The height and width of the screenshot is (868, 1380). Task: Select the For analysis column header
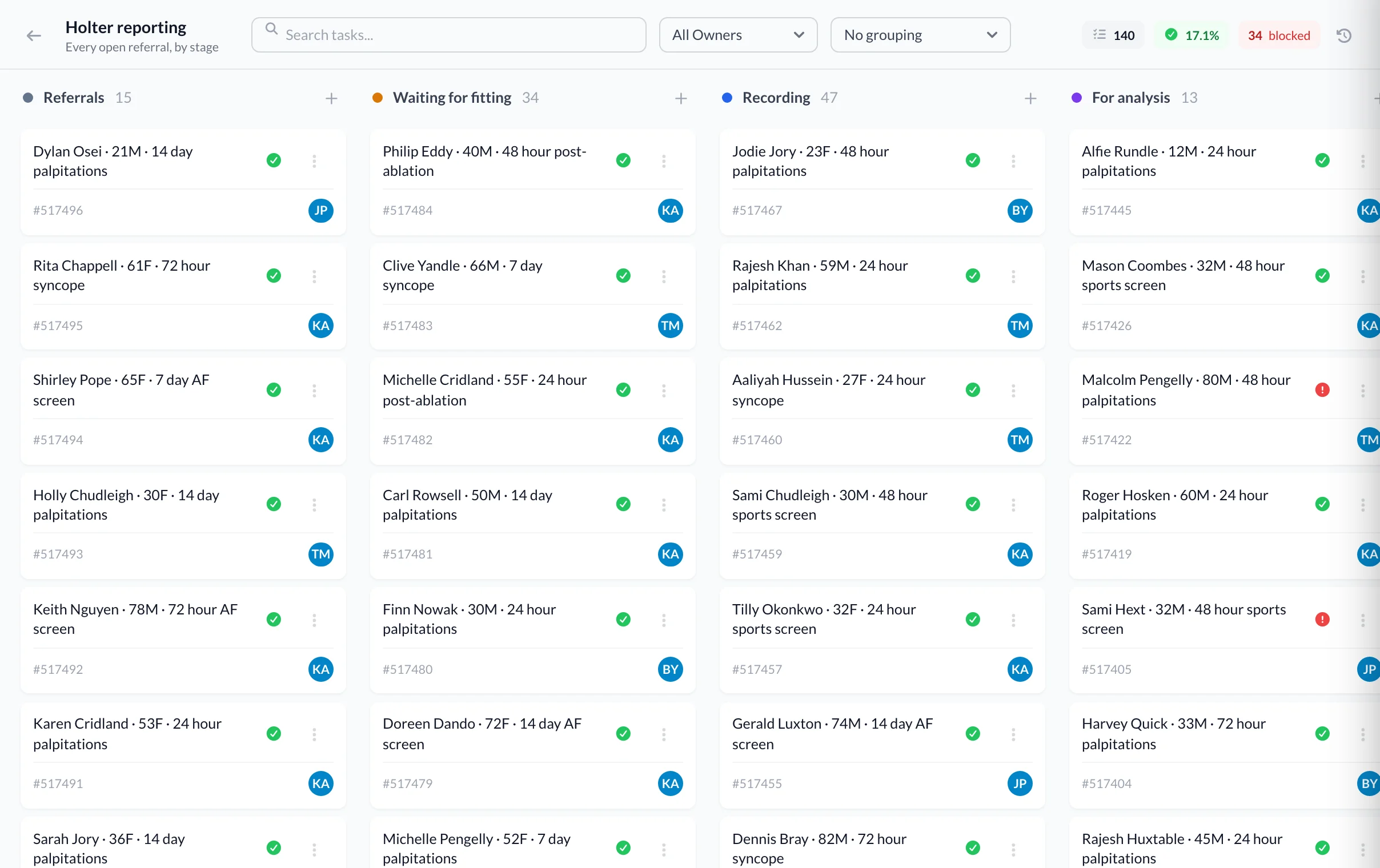point(1131,98)
